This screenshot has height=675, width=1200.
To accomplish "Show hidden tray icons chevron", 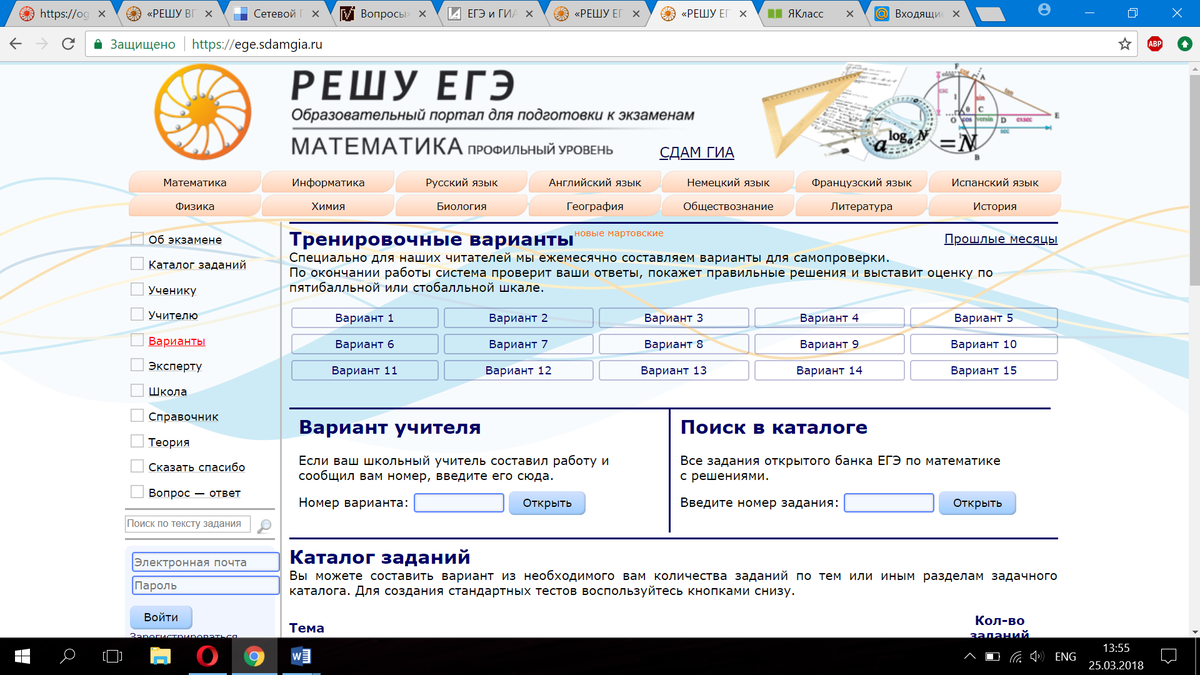I will (969, 656).
